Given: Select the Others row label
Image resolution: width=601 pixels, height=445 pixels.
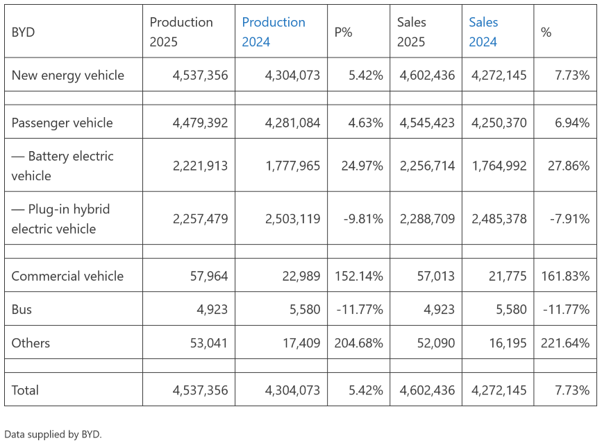Looking at the screenshot, I should (31, 344).
